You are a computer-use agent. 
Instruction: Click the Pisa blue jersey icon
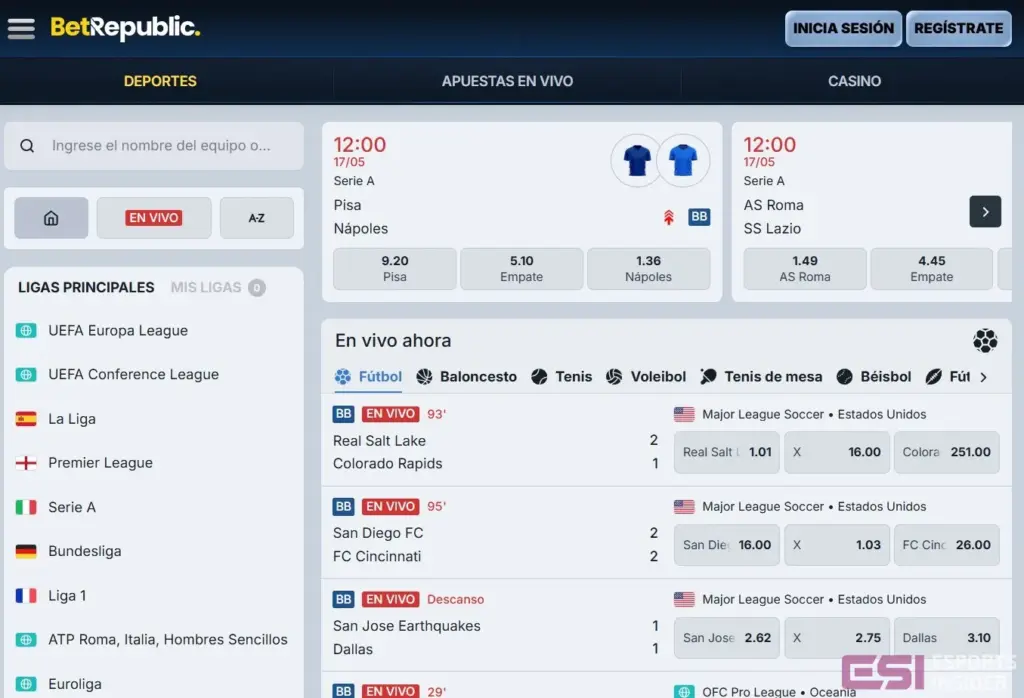[x=637, y=160]
